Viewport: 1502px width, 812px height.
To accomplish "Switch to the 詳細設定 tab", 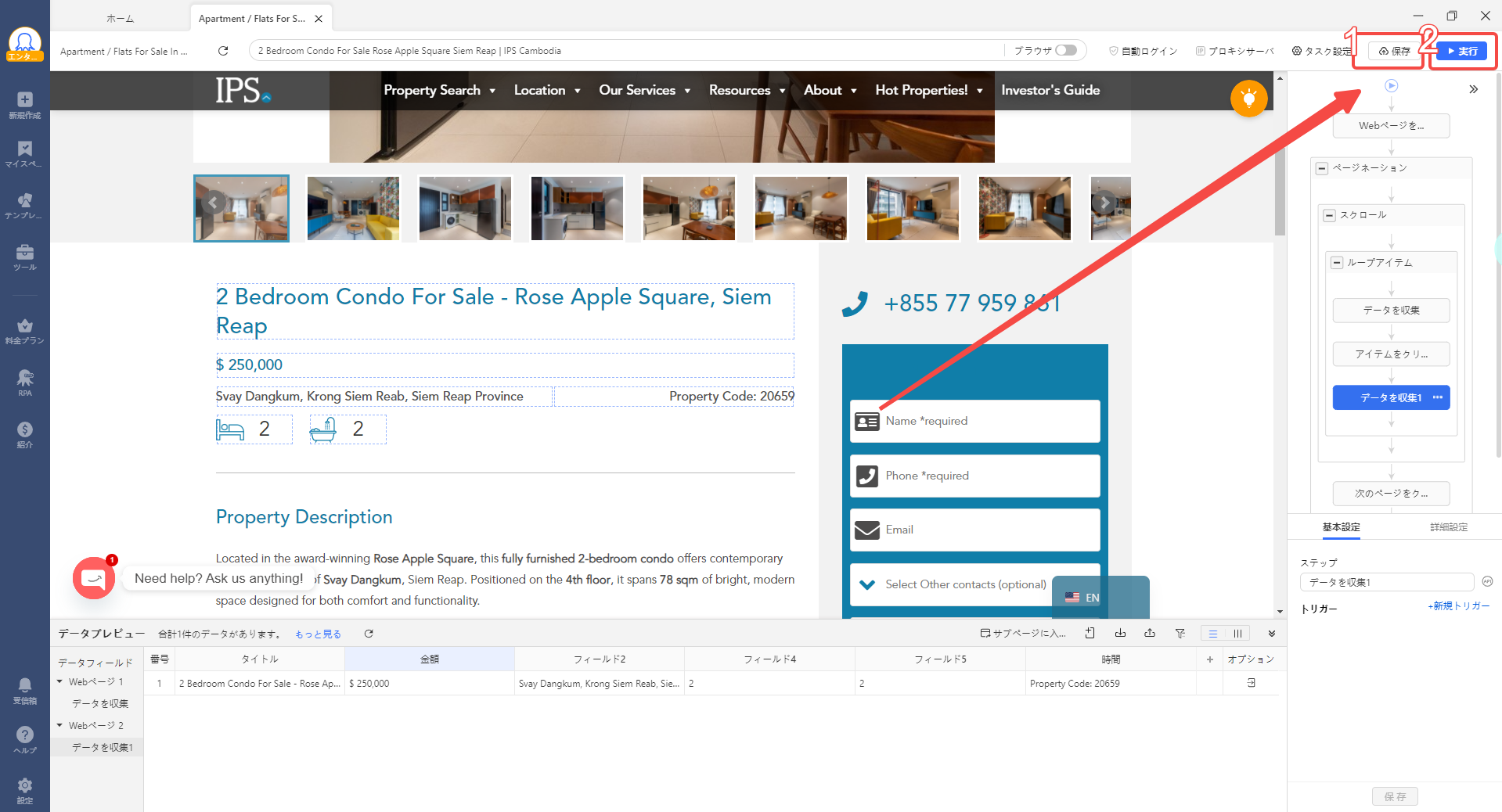I will 1448,527.
